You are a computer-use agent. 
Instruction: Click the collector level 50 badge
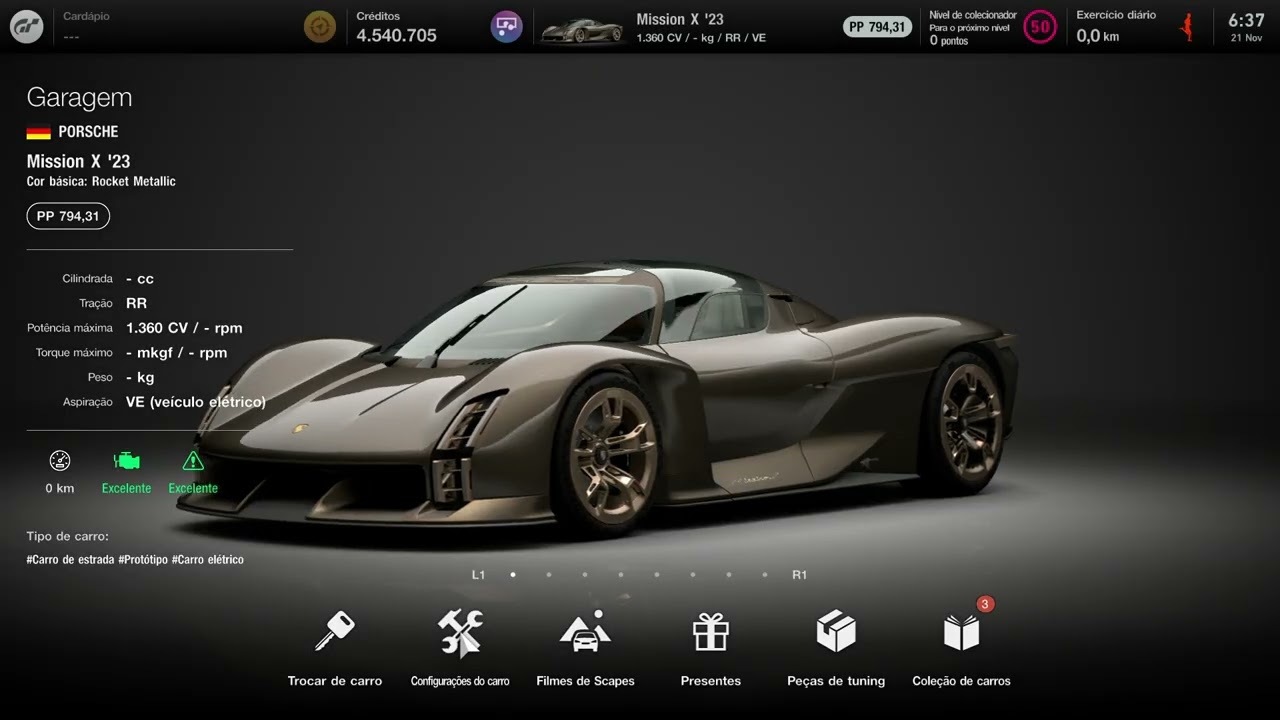(1040, 27)
